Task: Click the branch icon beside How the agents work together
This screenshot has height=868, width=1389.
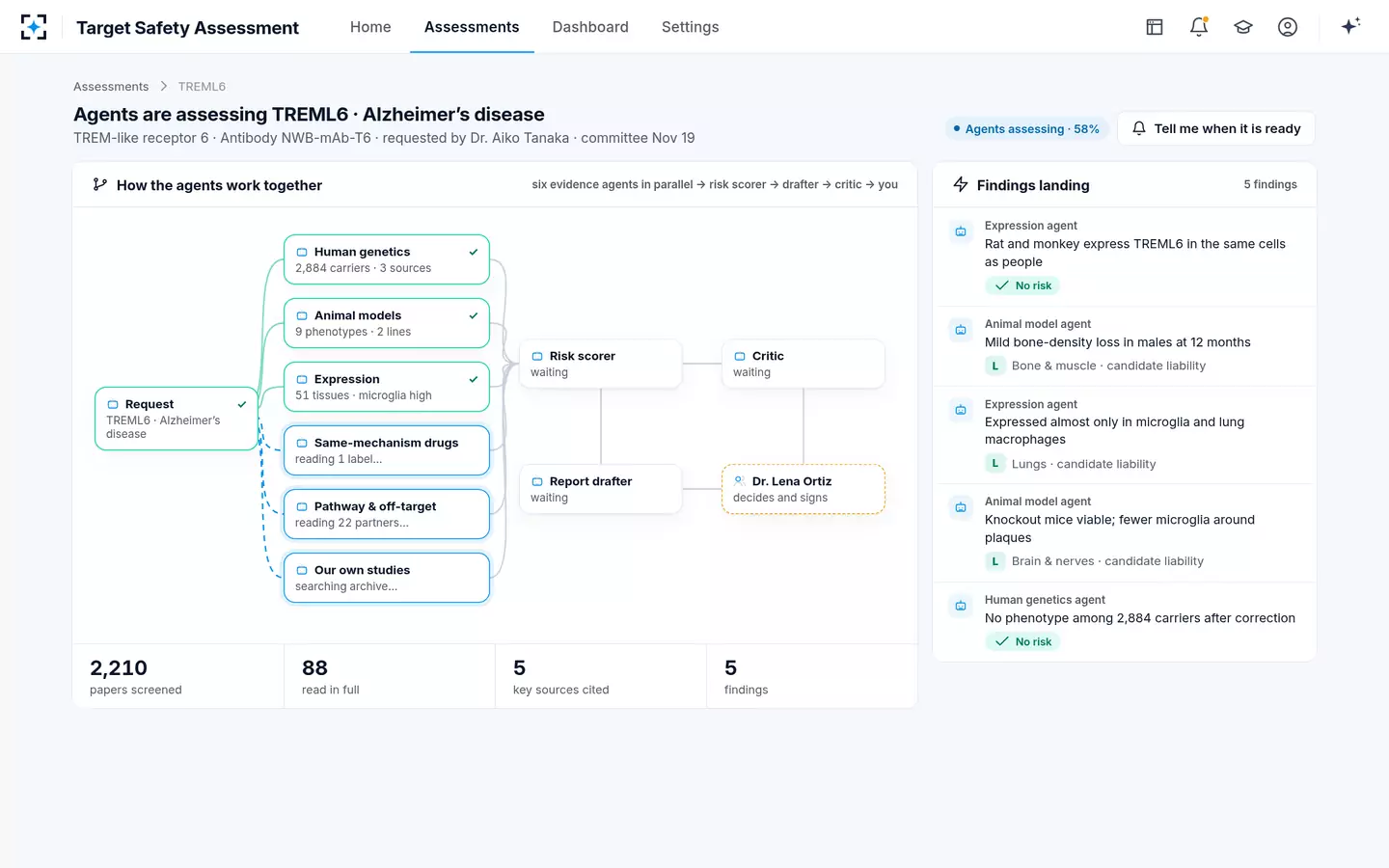Action: pyautogui.click(x=99, y=184)
